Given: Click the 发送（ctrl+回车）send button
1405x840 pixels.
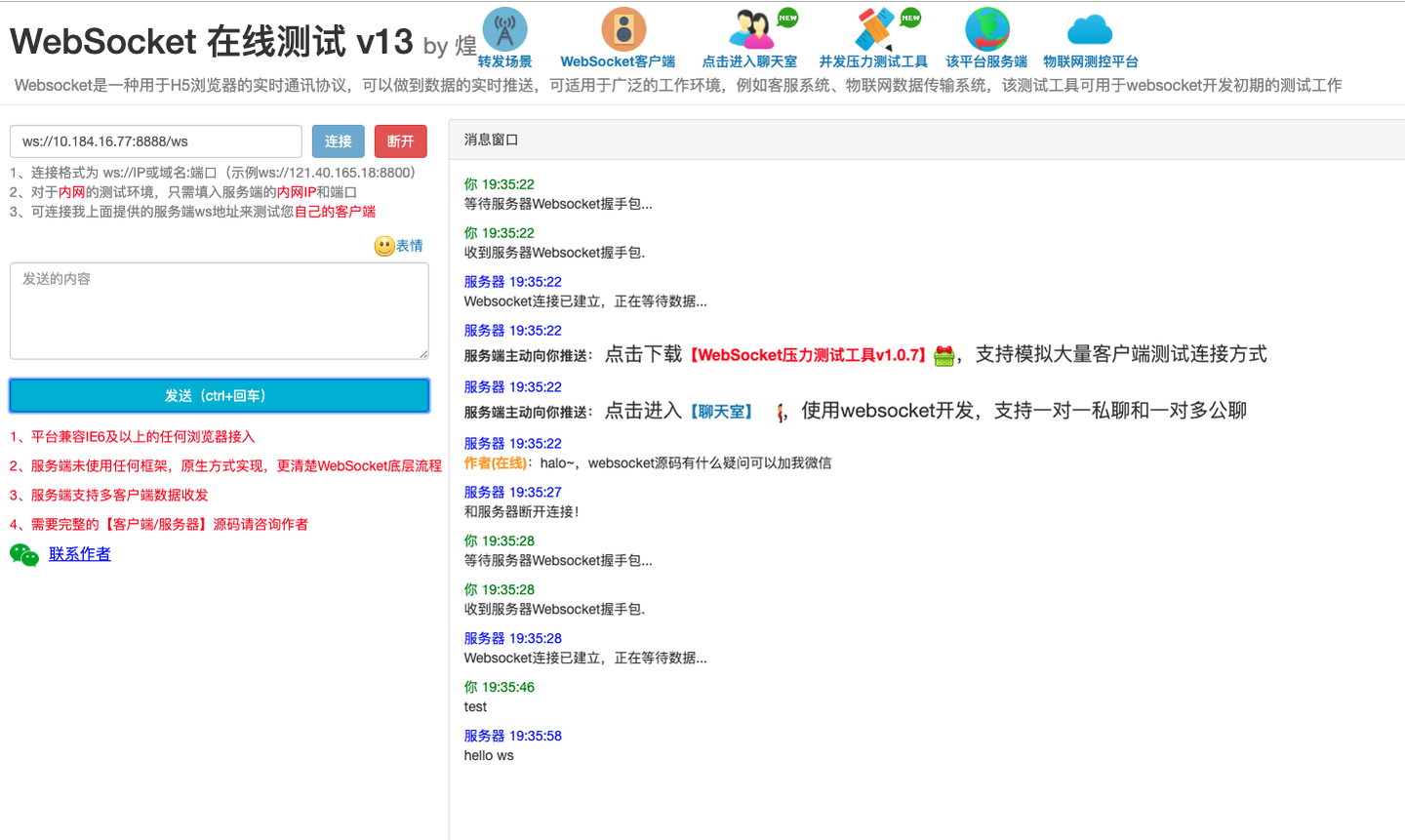Looking at the screenshot, I should [x=219, y=395].
